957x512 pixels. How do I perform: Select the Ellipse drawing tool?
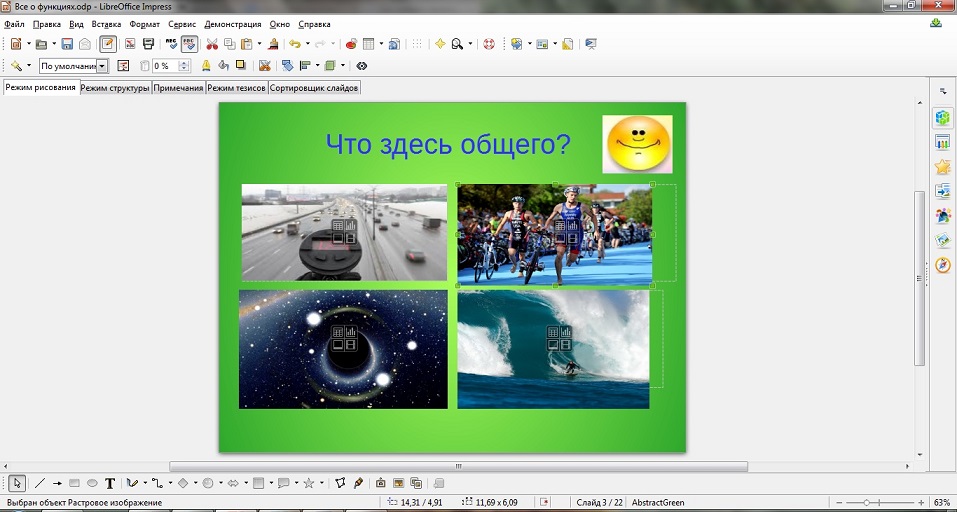pos(92,484)
